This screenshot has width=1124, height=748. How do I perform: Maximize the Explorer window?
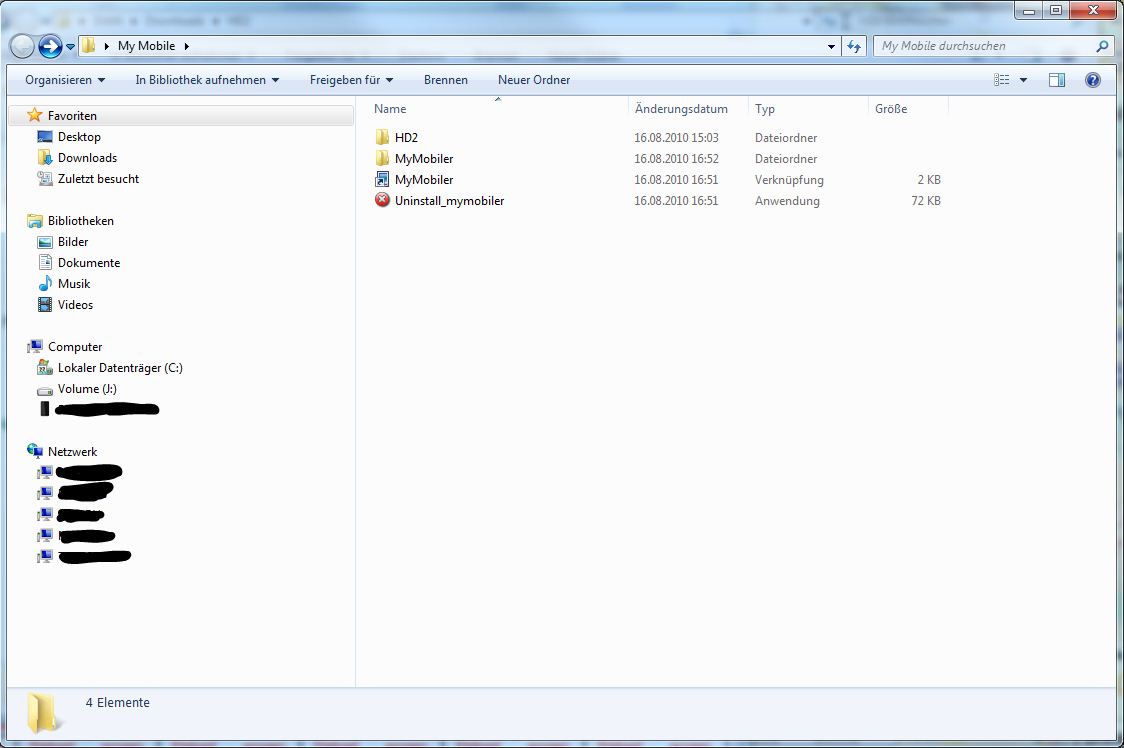click(x=1056, y=10)
